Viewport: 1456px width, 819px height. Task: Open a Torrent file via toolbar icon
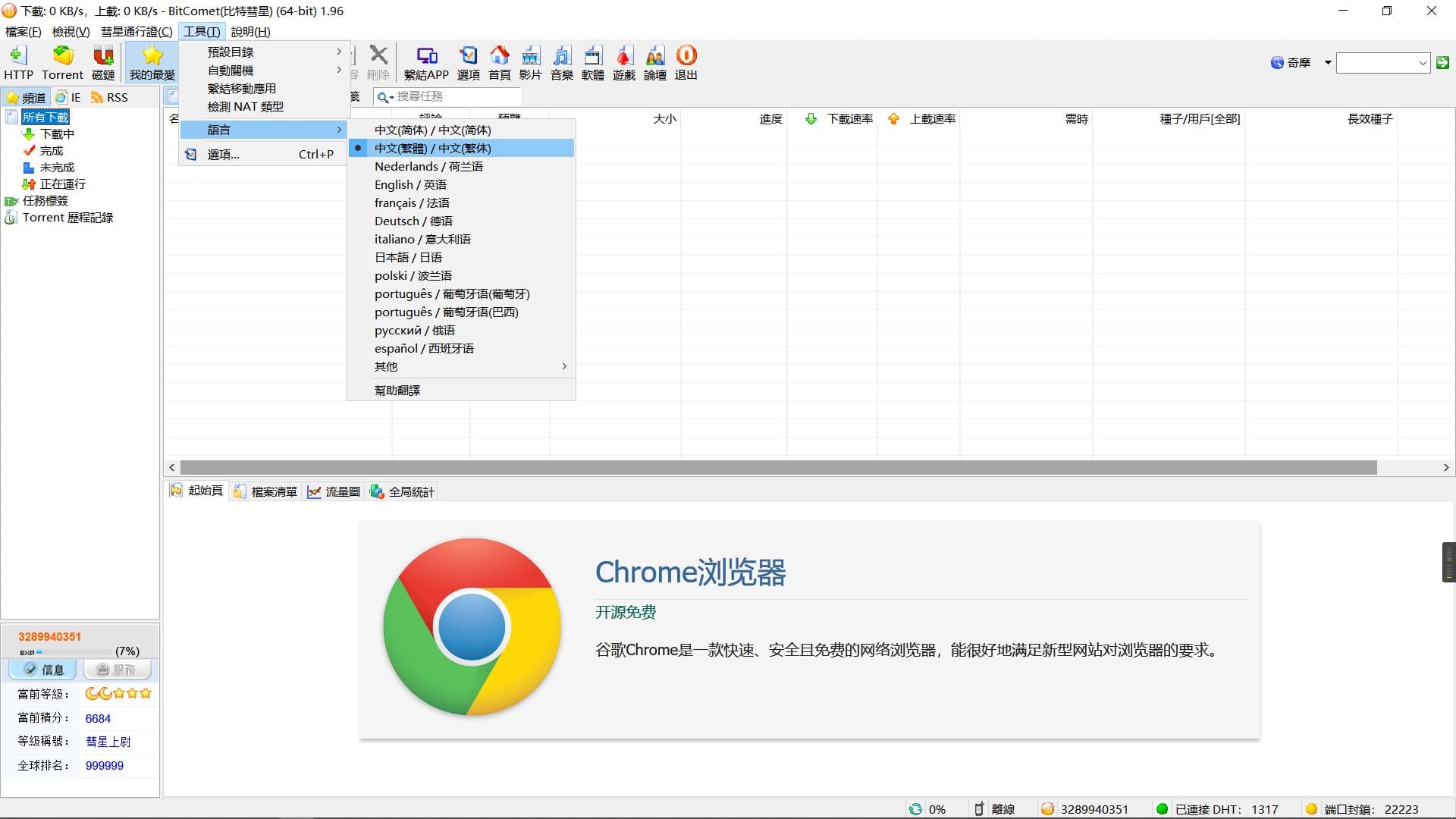(x=63, y=56)
